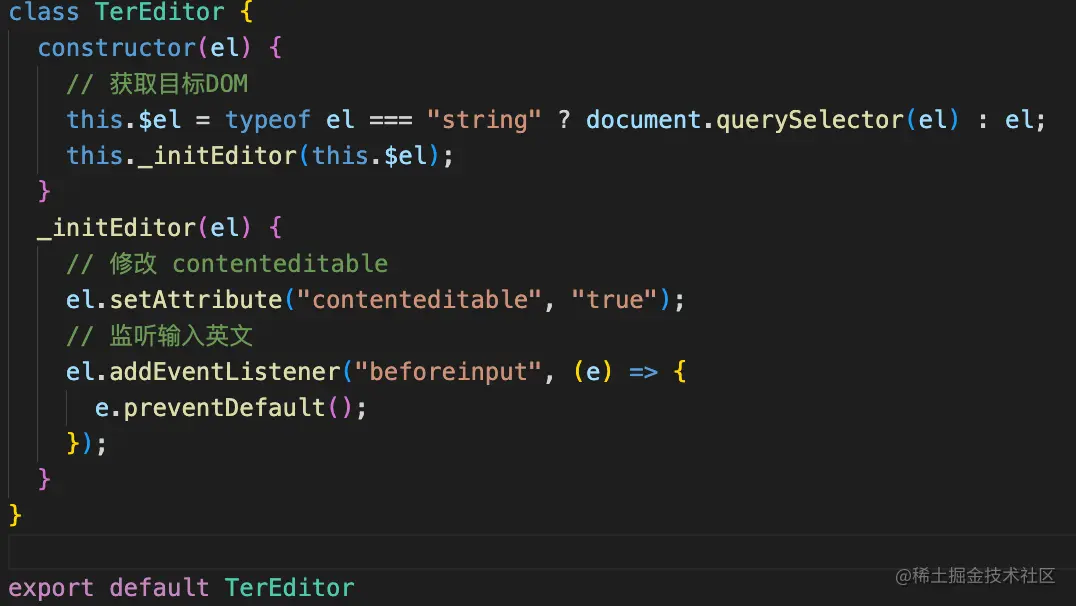Image resolution: width=1076 pixels, height=606 pixels.
Task: Click the "contenteditable" string literal
Action: 419,299
